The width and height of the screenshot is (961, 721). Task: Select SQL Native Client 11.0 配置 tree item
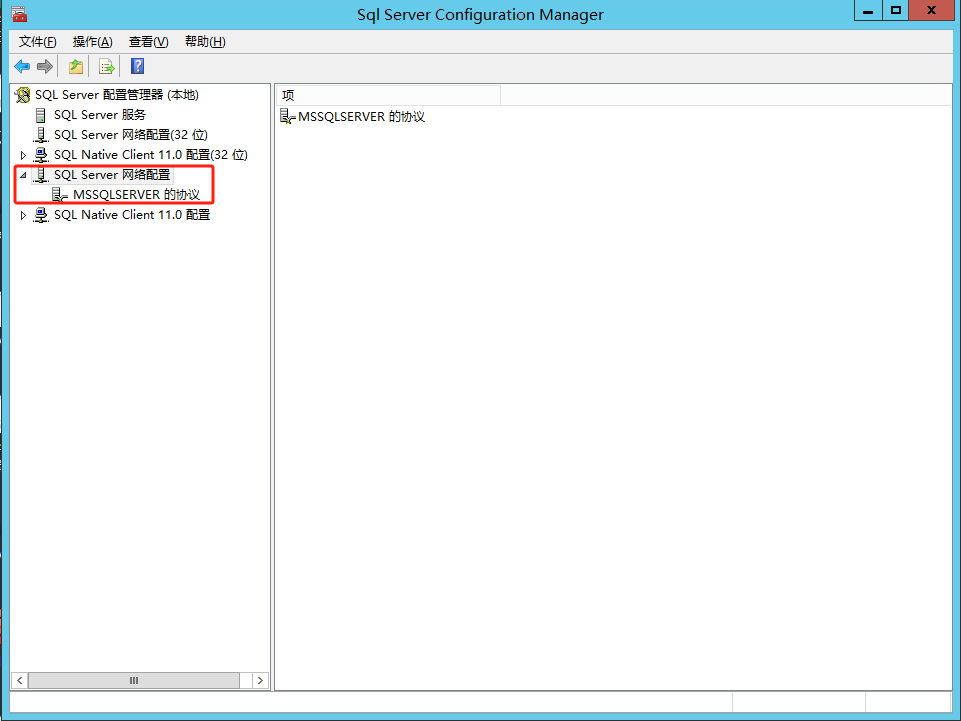(x=132, y=215)
